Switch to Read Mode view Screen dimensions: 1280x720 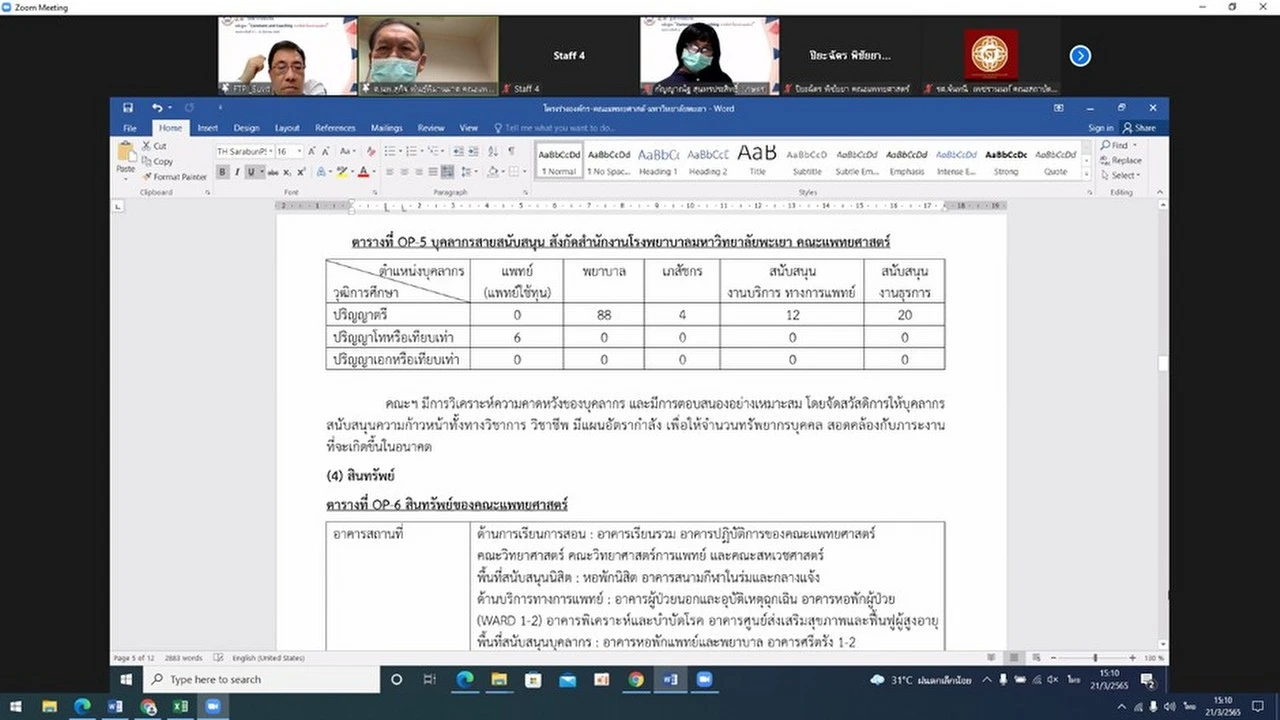click(992, 658)
